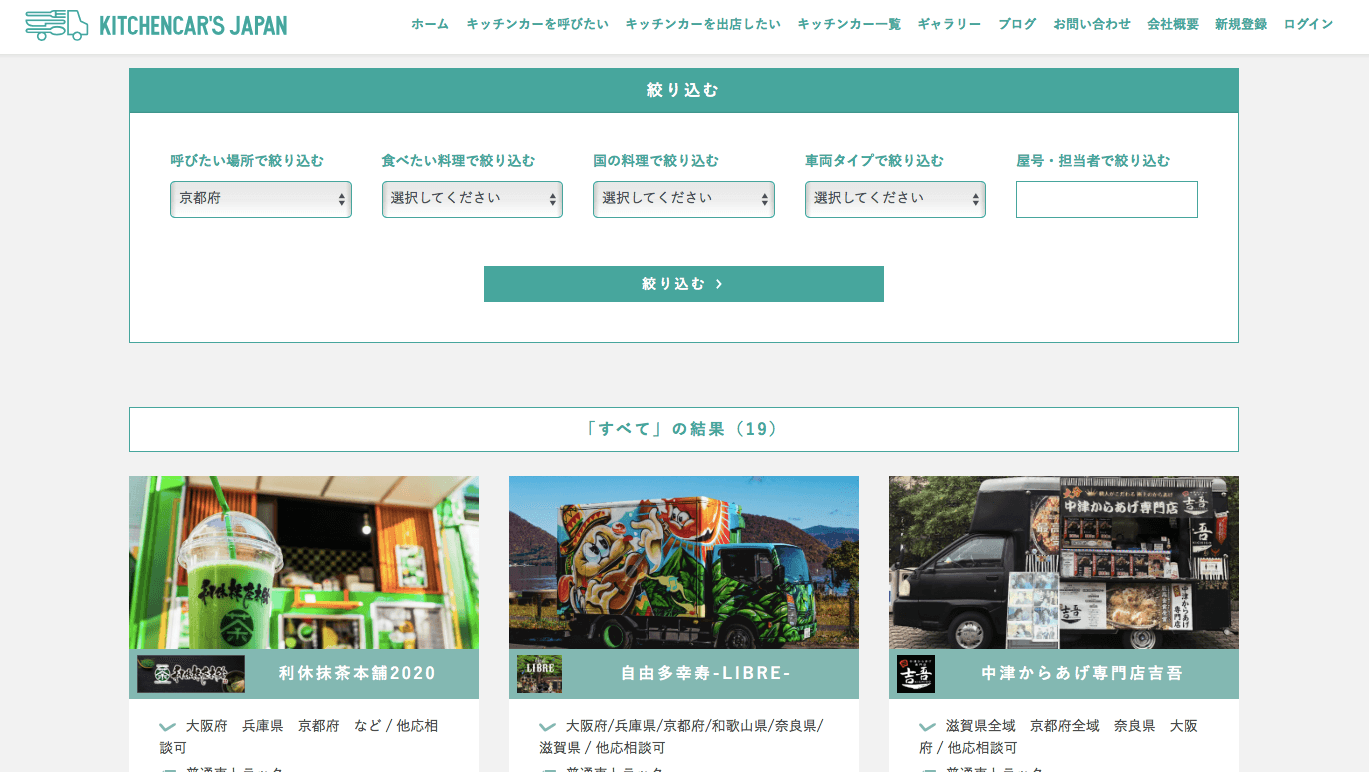Image resolution: width=1369 pixels, height=772 pixels.
Task: Click the 屋号・担当者 text input field
Action: [1106, 199]
